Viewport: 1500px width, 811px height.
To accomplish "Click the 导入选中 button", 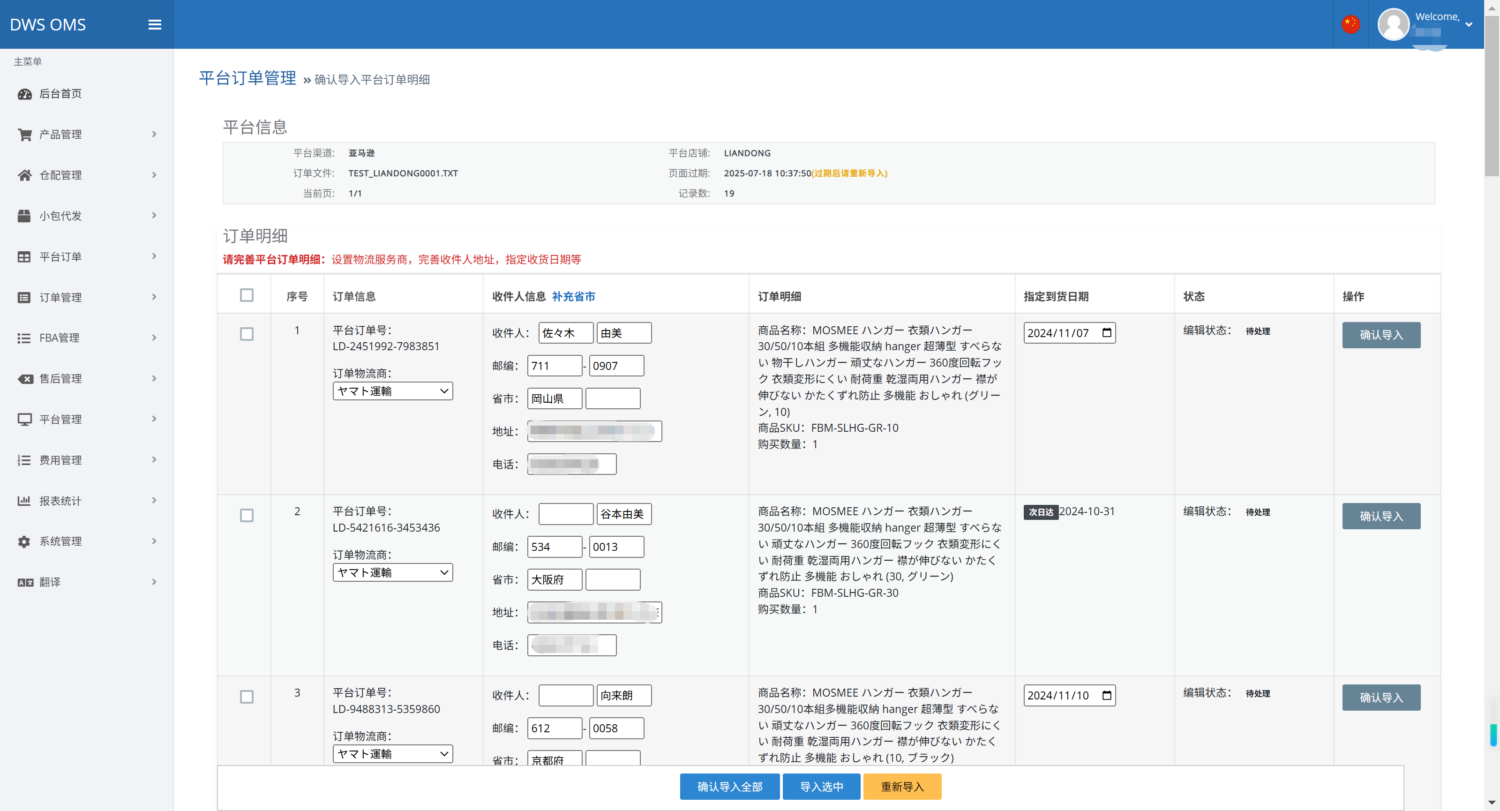I will [821, 787].
